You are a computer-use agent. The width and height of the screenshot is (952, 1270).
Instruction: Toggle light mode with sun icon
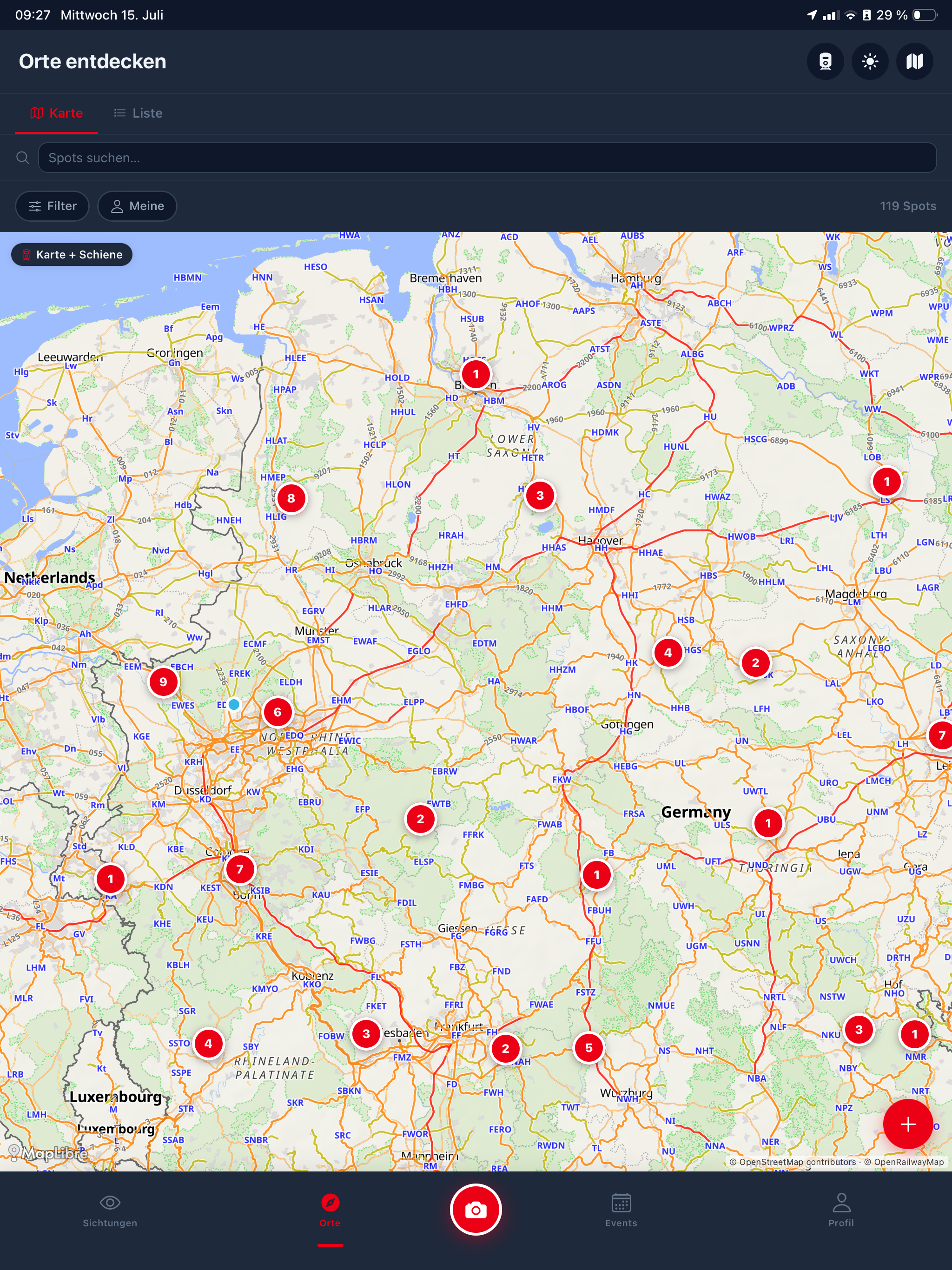point(870,61)
